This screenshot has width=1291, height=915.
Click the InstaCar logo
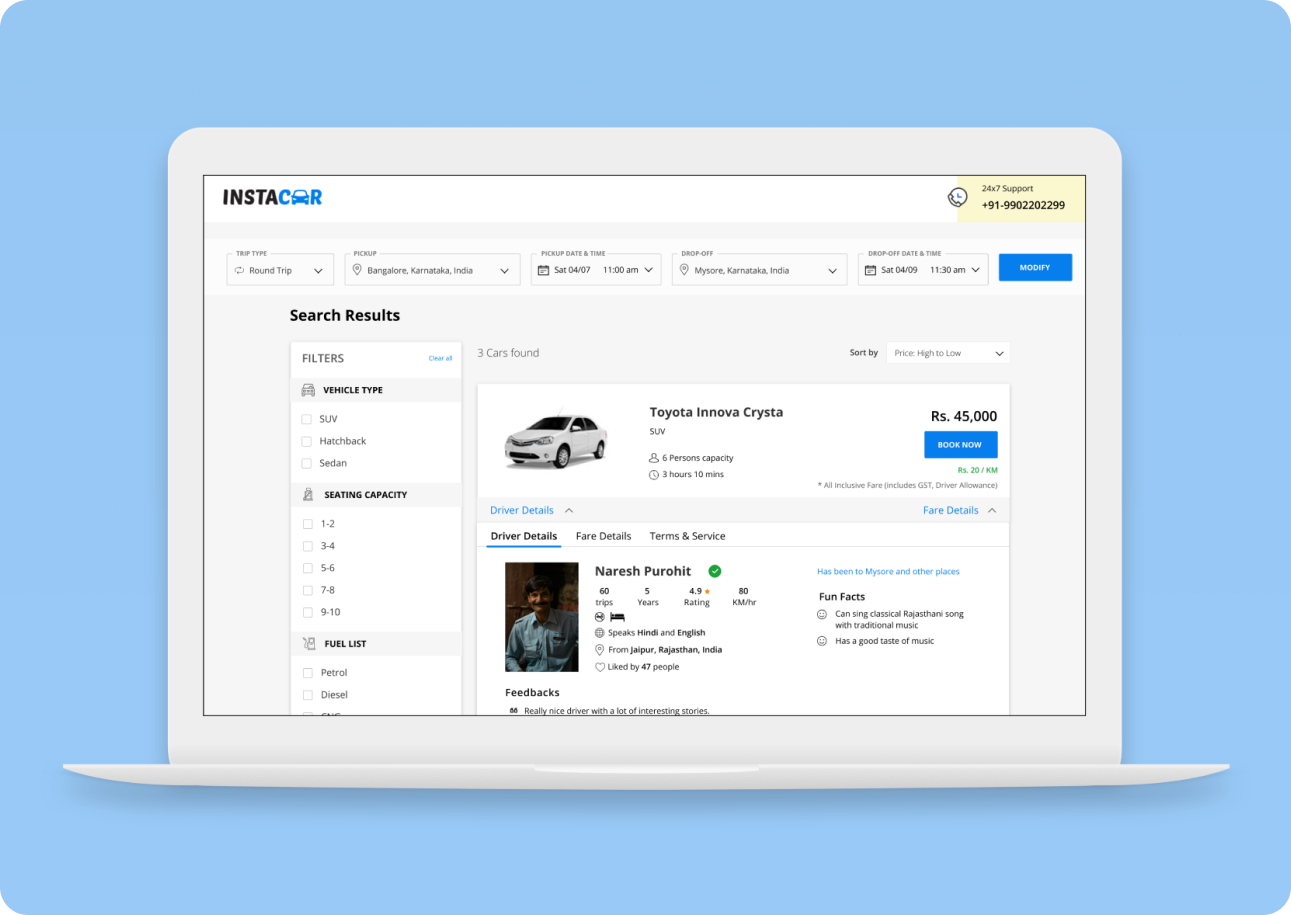tap(272, 197)
